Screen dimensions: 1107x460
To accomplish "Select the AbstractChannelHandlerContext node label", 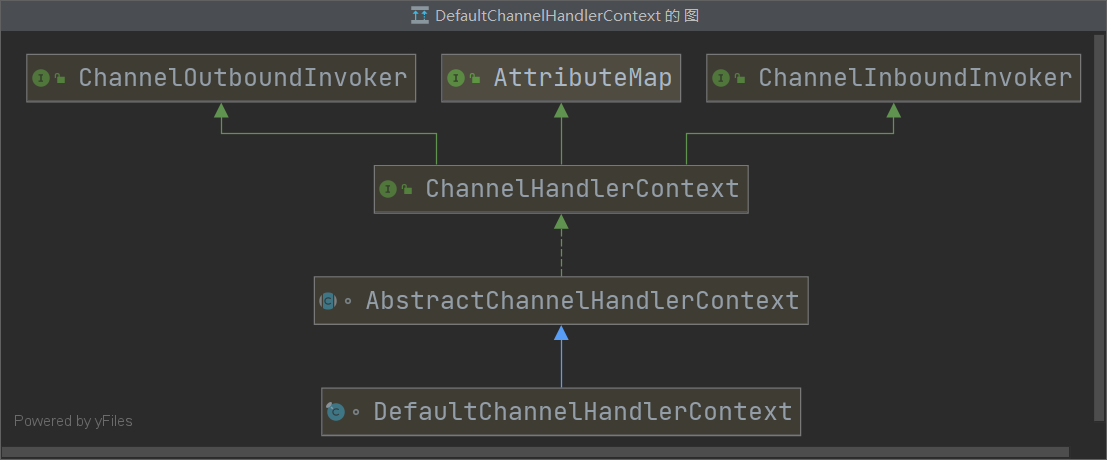I will (582, 300).
